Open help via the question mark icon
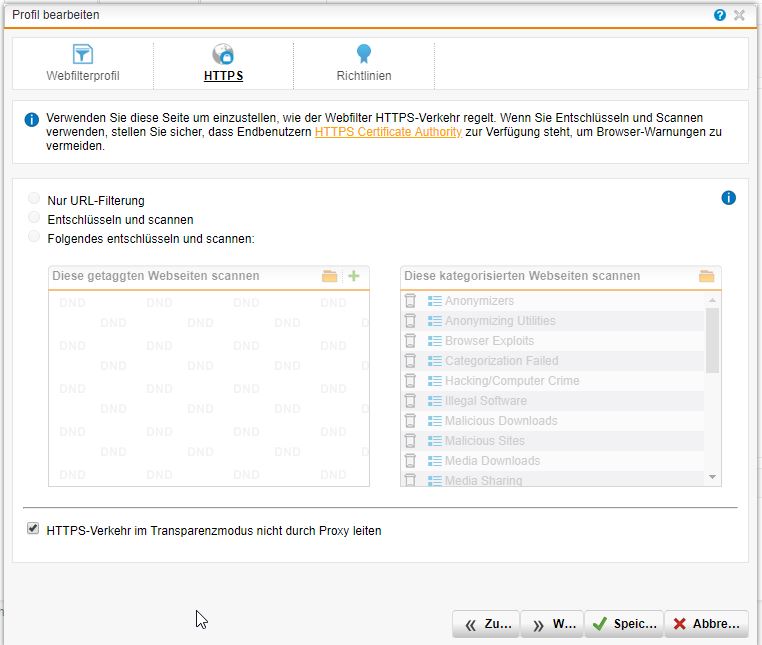Image resolution: width=762 pixels, height=645 pixels. tap(720, 15)
